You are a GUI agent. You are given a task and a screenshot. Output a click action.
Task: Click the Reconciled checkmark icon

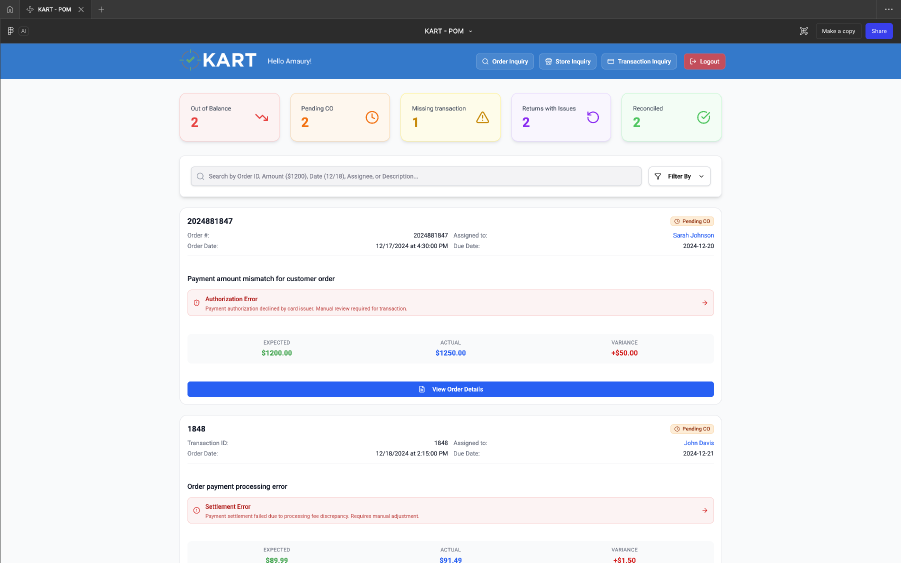click(703, 117)
